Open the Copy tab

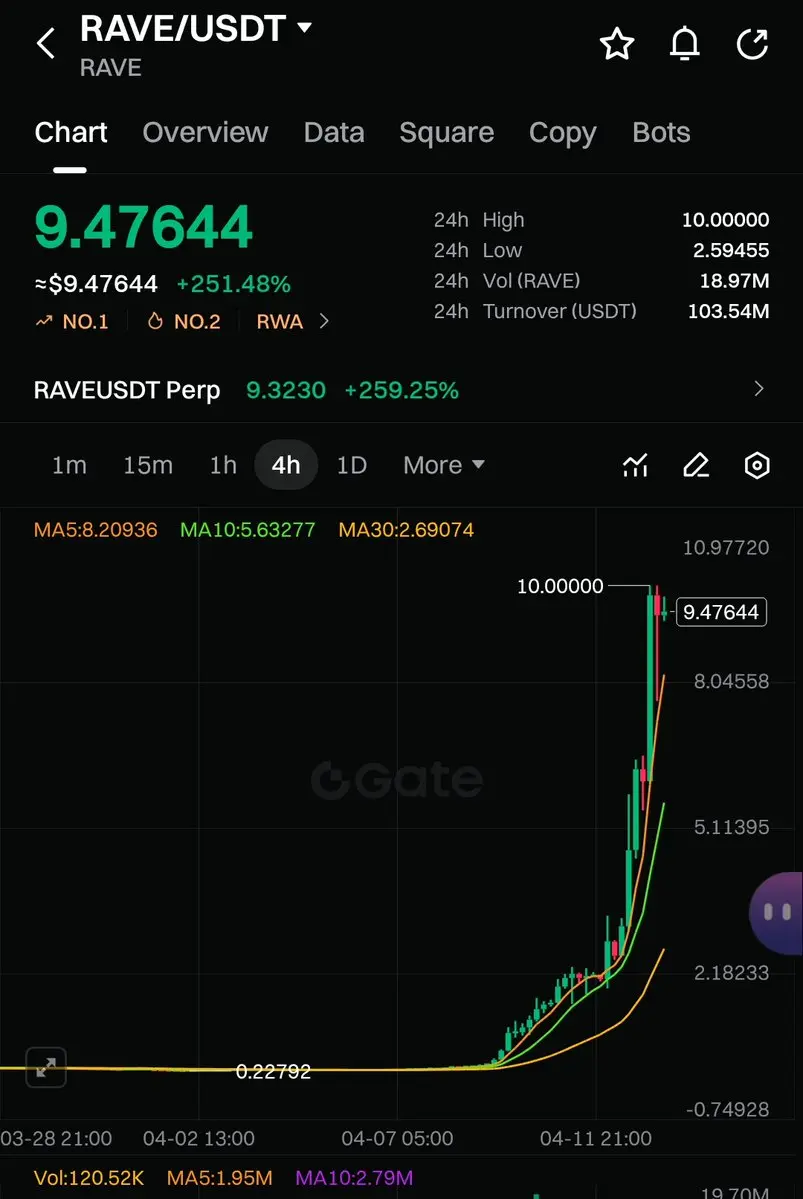pos(562,133)
